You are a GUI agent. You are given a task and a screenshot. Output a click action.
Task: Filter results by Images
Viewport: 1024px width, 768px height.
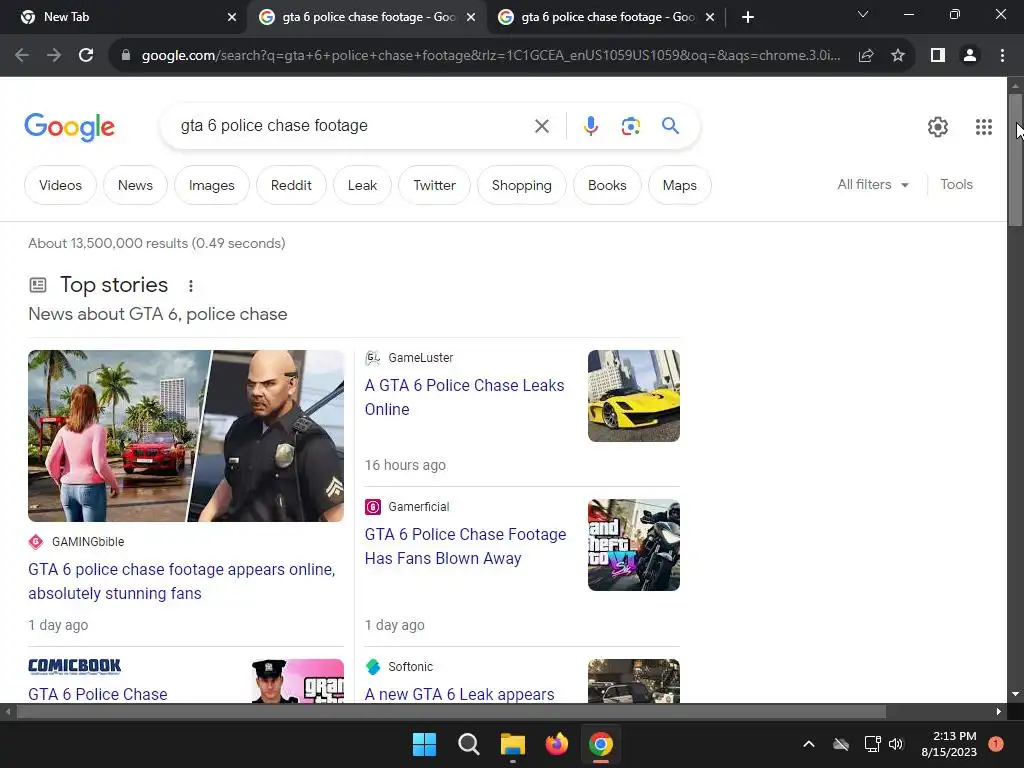212,185
